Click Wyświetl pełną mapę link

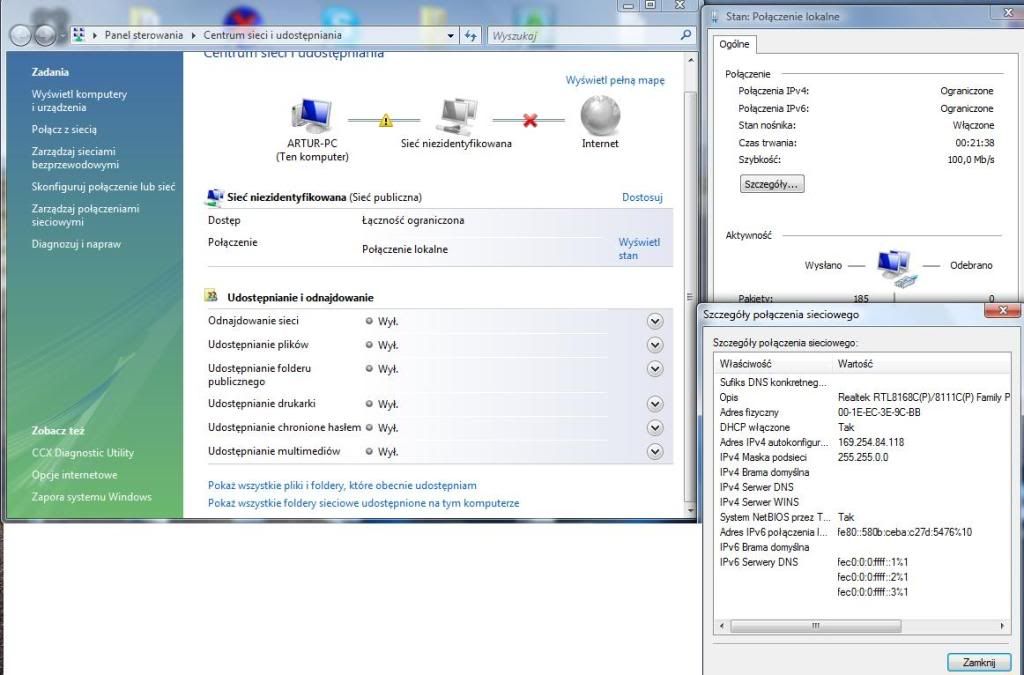615,80
